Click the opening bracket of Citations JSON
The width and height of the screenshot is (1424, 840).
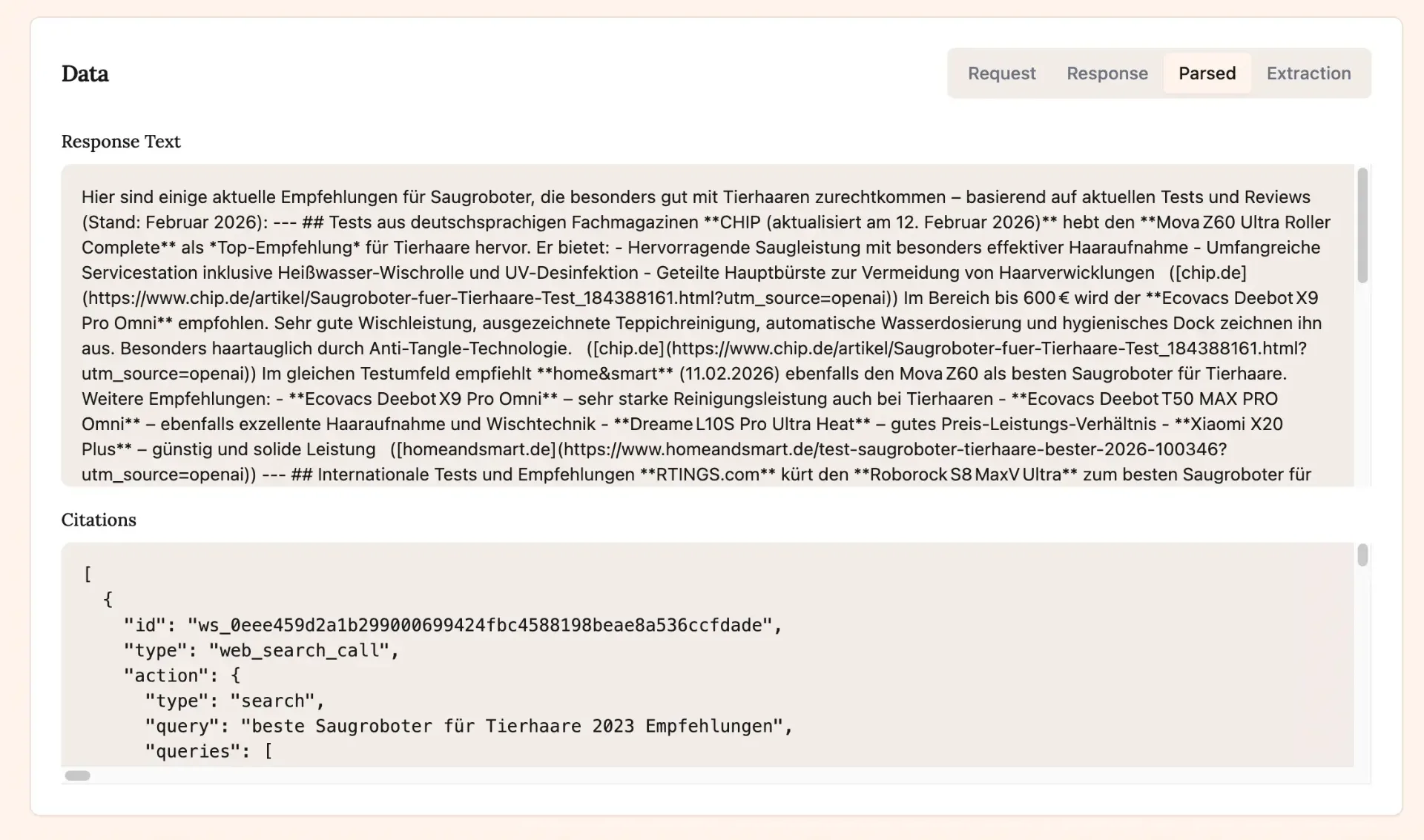coord(88,575)
